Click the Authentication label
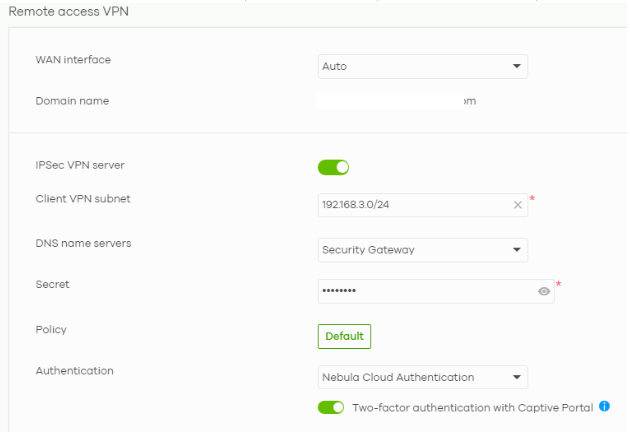Image resolution: width=630 pixels, height=433 pixels. point(74,370)
